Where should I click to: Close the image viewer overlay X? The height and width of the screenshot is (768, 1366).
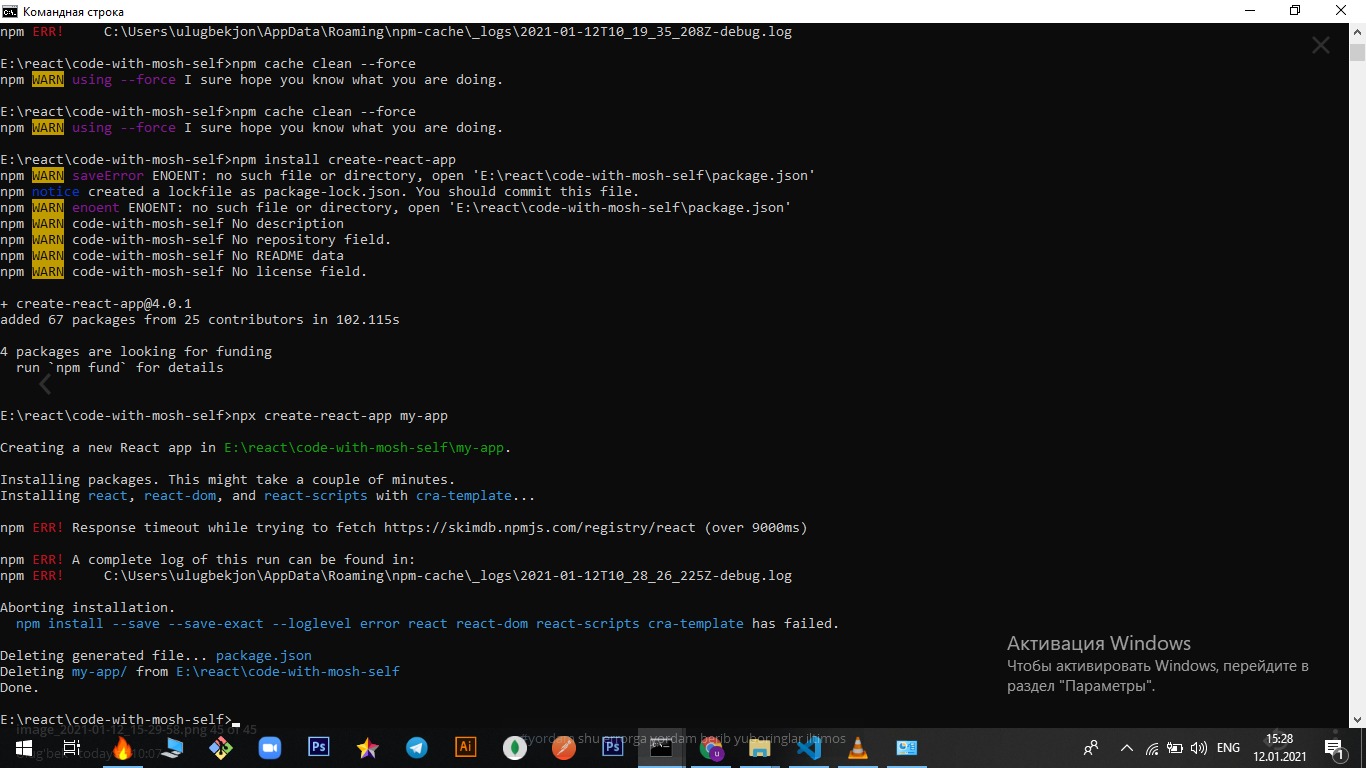point(1321,46)
